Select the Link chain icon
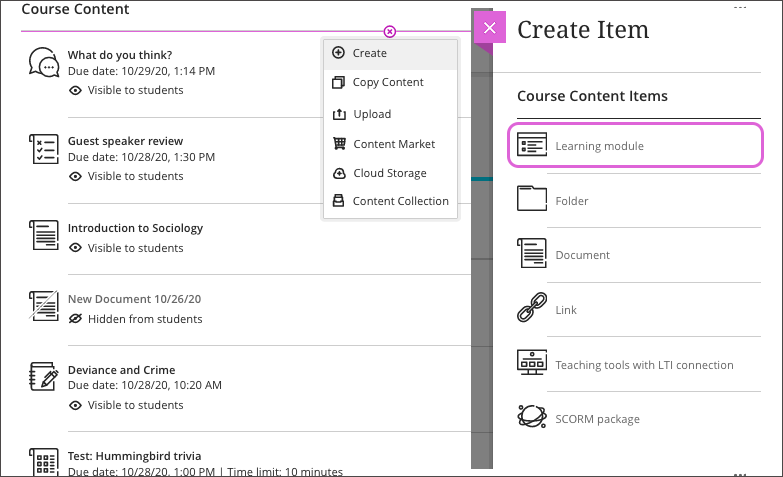The height and width of the screenshot is (477, 783). tap(532, 308)
